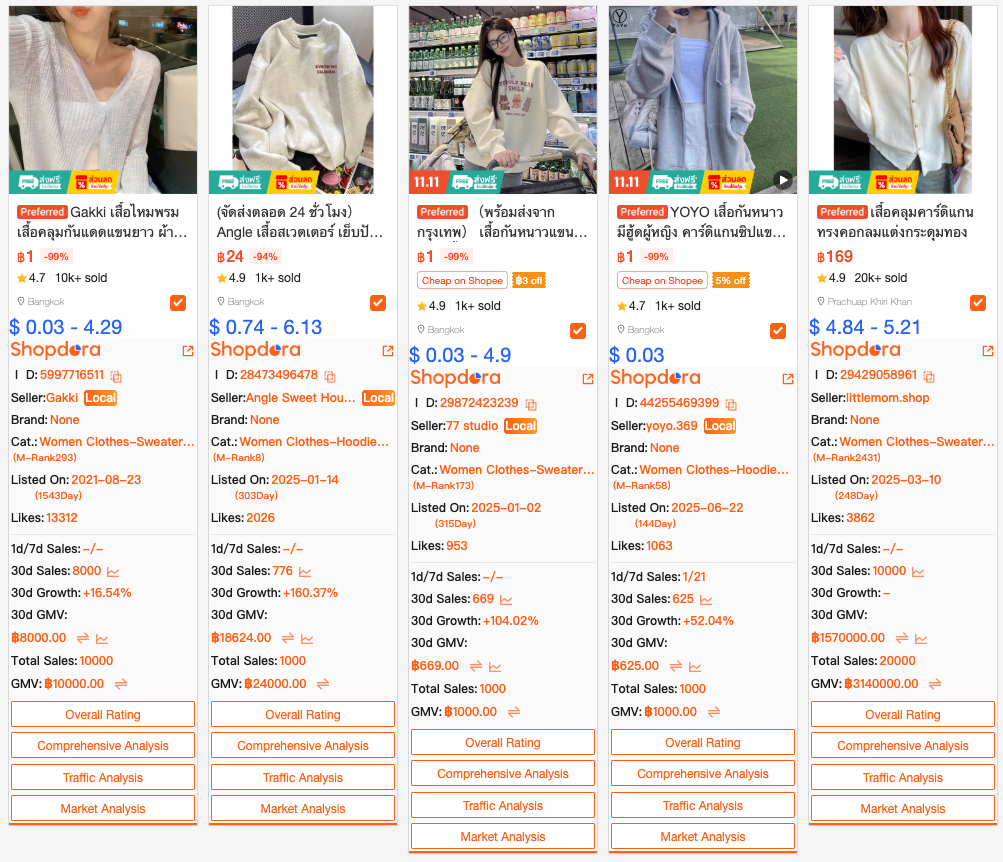Open seller link Angle Sweet House
The width and height of the screenshot is (1003, 862).
(301, 398)
